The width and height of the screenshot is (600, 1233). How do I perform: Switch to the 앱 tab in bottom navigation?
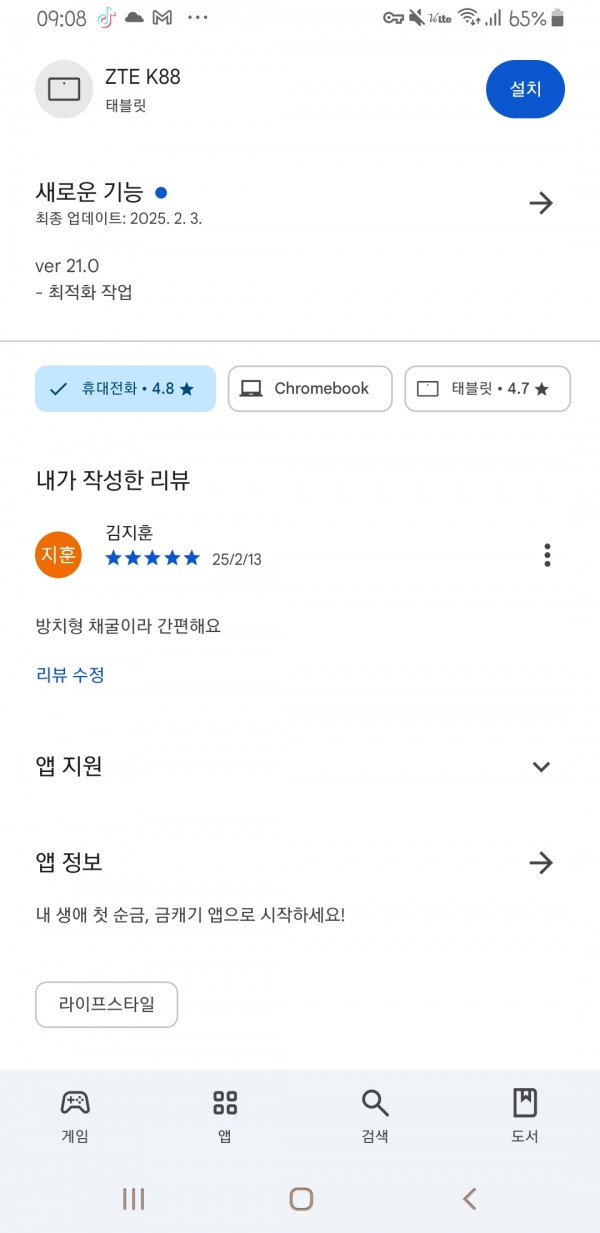tap(225, 1116)
